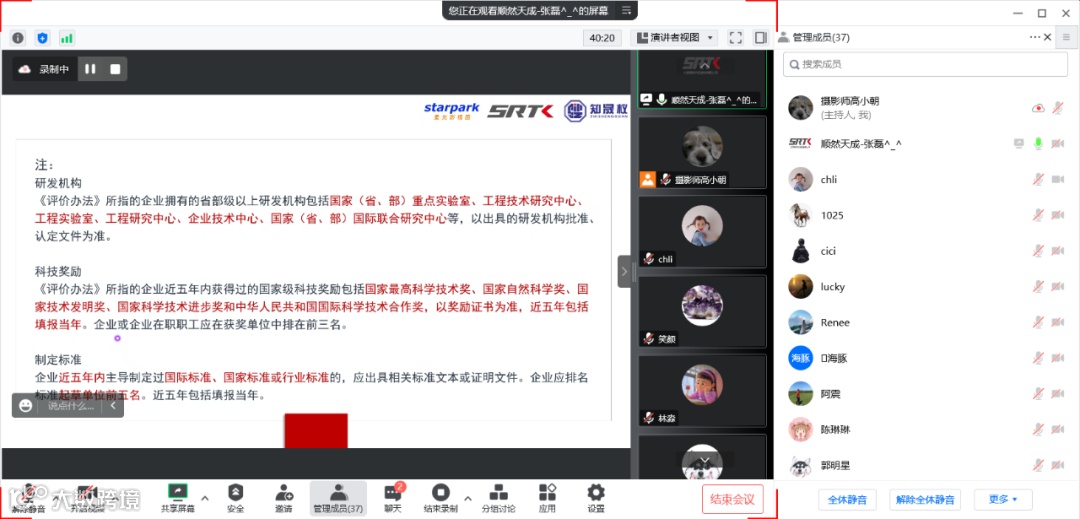Select the 顺然天成-张磊 speaker thumbnail
This screenshot has width=1080, height=519.
(x=703, y=78)
